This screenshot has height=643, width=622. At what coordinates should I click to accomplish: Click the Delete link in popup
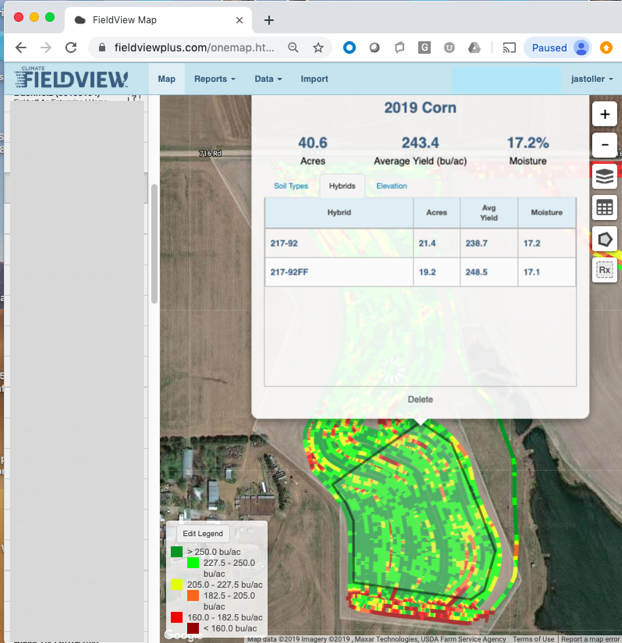420,399
